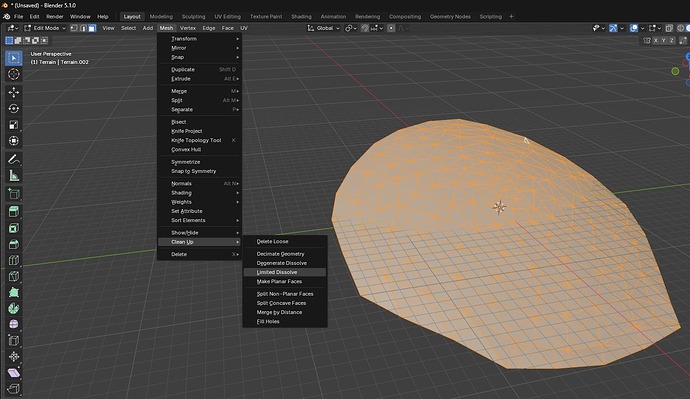The width and height of the screenshot is (690, 399).
Task: Open the Vertex header menu
Action: tap(187, 28)
